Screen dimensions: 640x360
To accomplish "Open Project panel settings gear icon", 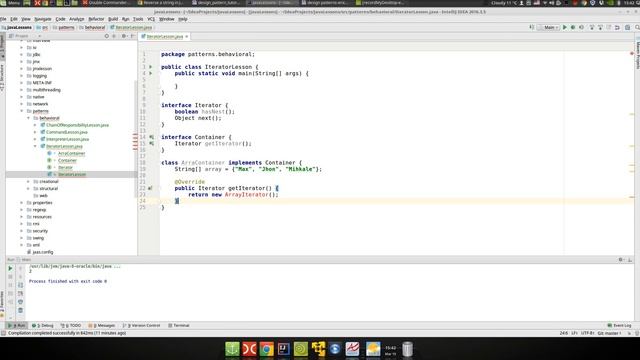I will [124, 36].
